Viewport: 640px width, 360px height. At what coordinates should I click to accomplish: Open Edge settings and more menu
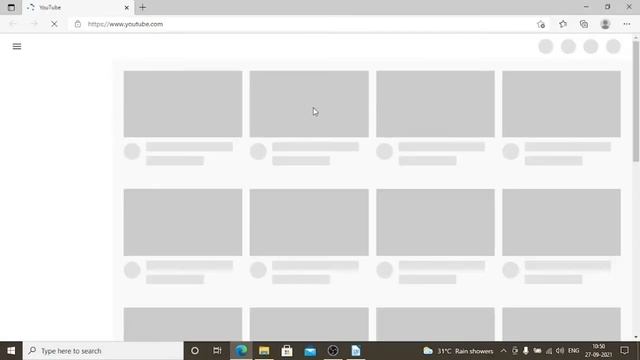click(627, 24)
